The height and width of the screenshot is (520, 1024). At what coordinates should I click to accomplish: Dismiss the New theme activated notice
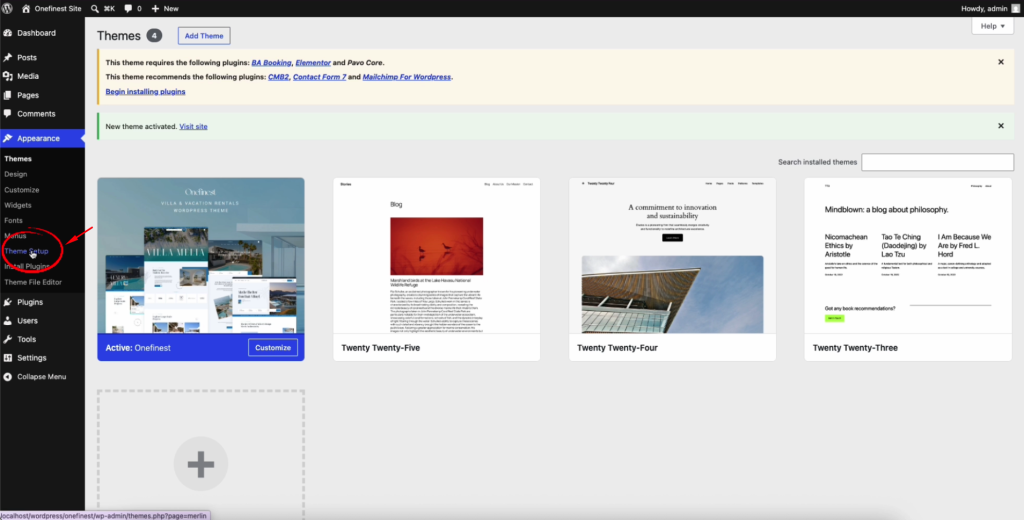point(1000,125)
